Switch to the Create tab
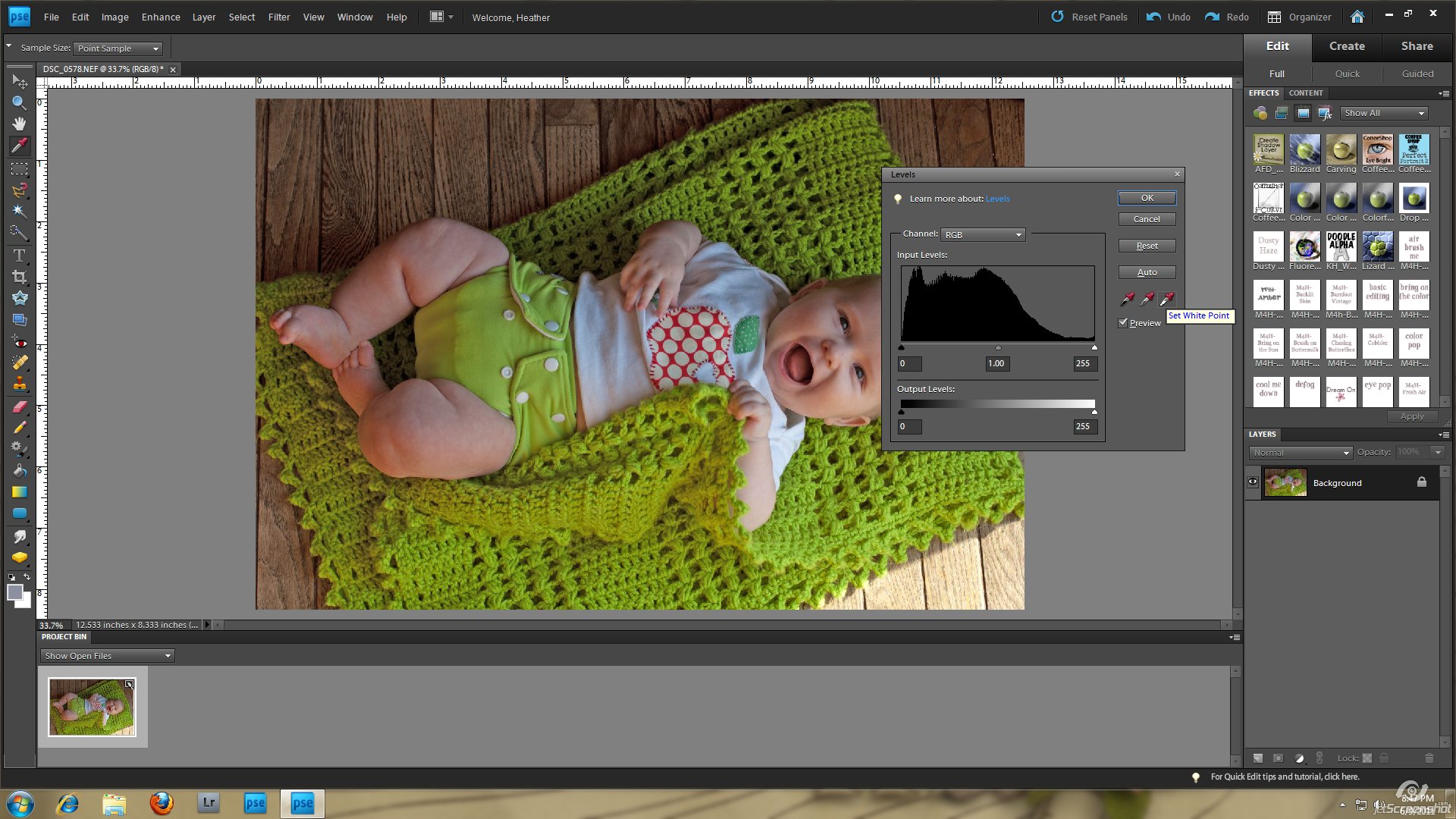Screen dimensions: 1456x819 click(1347, 46)
